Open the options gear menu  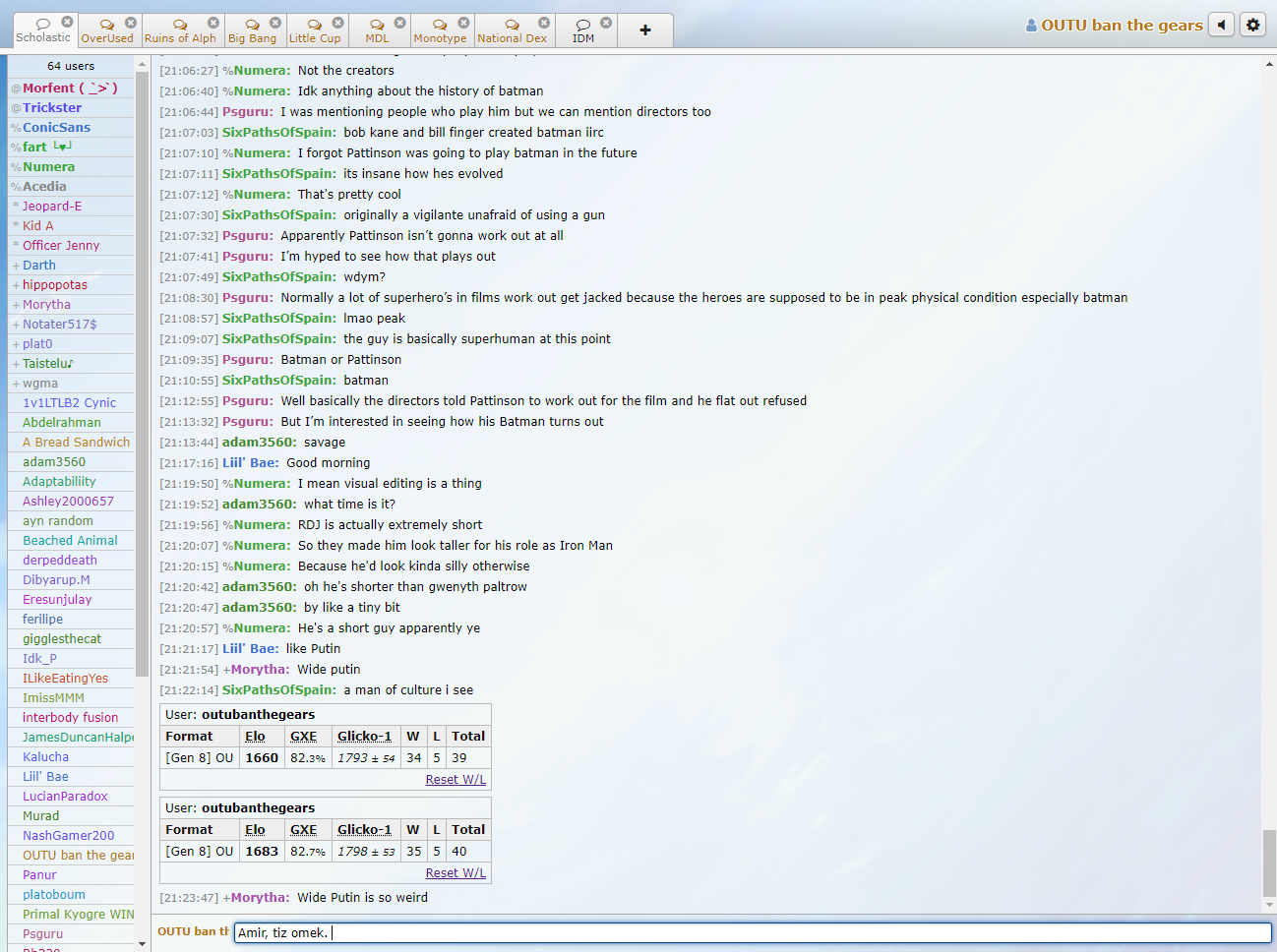[x=1252, y=25]
